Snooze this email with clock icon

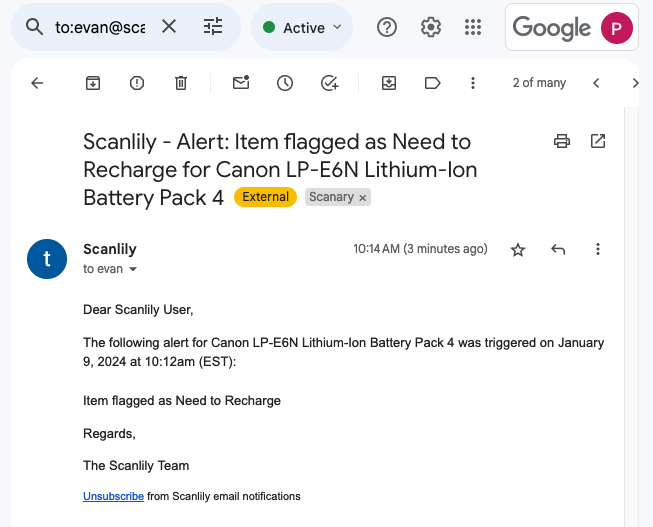point(285,83)
